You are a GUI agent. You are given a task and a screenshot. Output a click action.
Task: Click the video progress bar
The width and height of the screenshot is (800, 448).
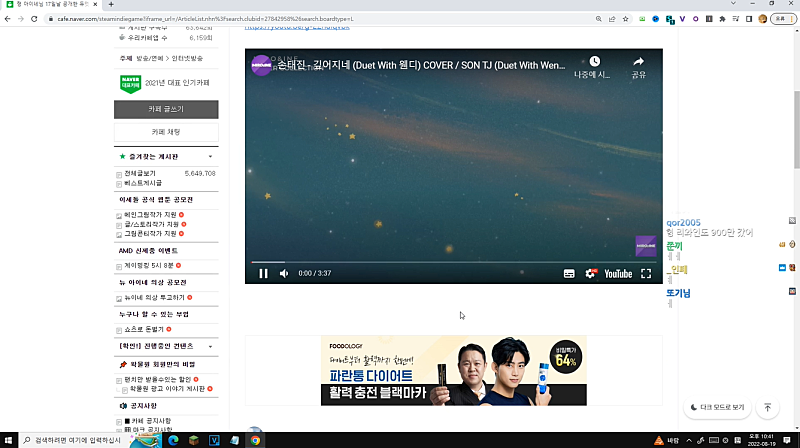(450, 262)
